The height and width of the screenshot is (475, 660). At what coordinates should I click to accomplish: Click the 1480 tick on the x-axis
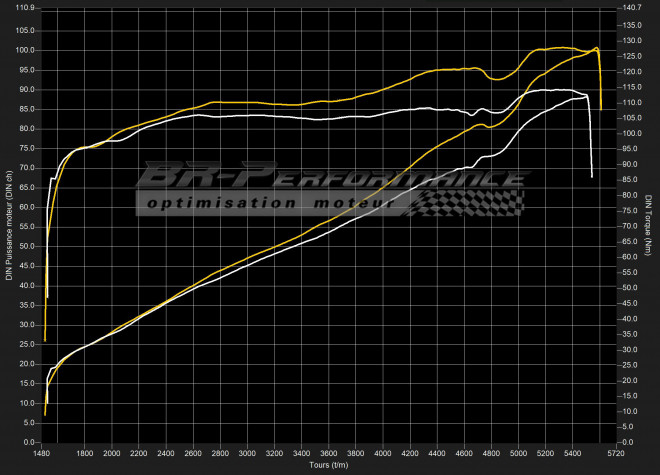(x=42, y=452)
